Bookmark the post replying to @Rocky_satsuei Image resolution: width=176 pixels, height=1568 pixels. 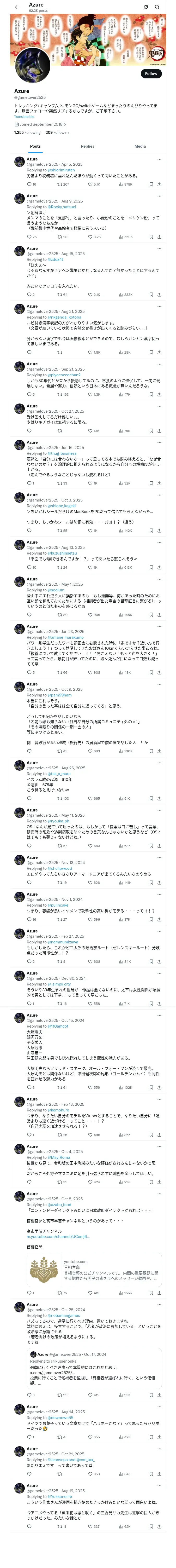pos(151,237)
